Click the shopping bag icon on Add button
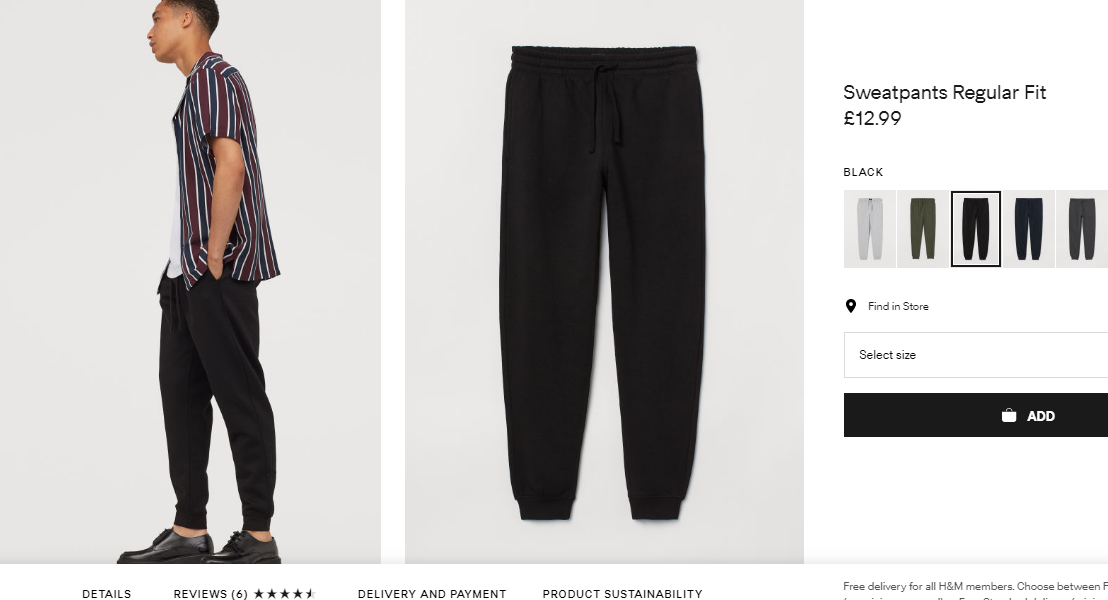 point(1009,416)
